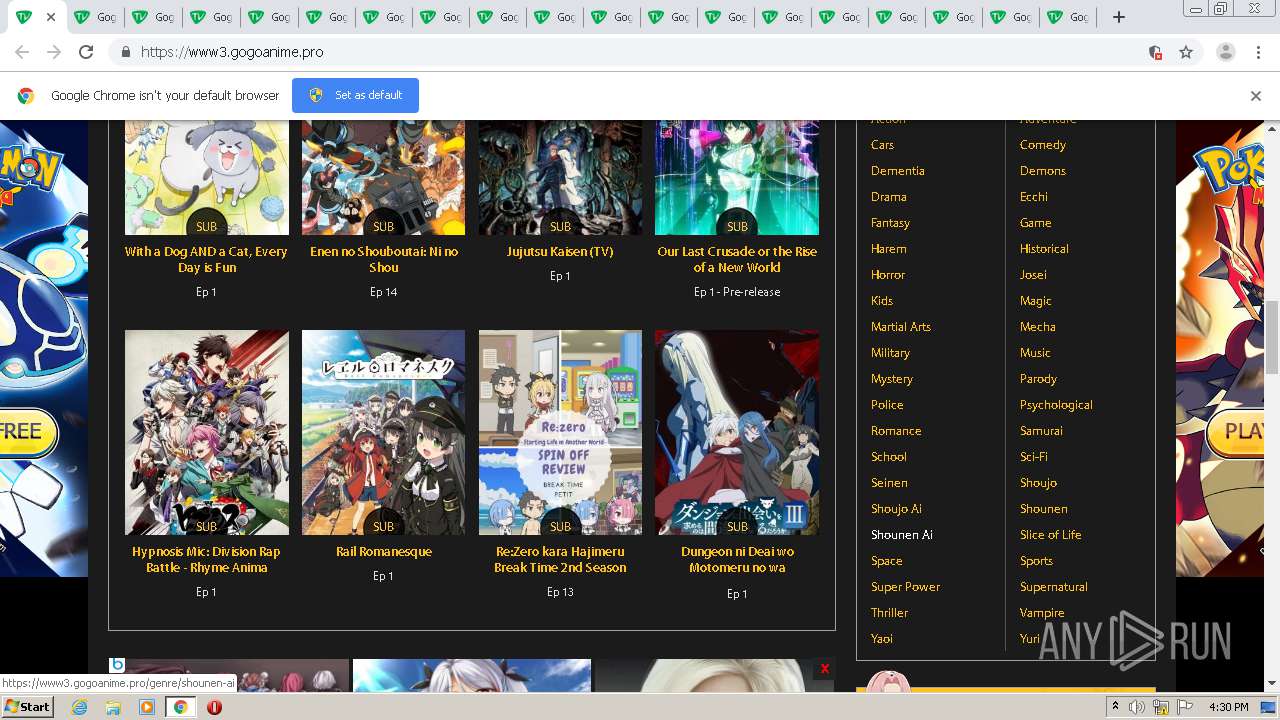Select the Romance genre
Viewport: 1280px width, 720px height.
pyautogui.click(x=896, y=431)
